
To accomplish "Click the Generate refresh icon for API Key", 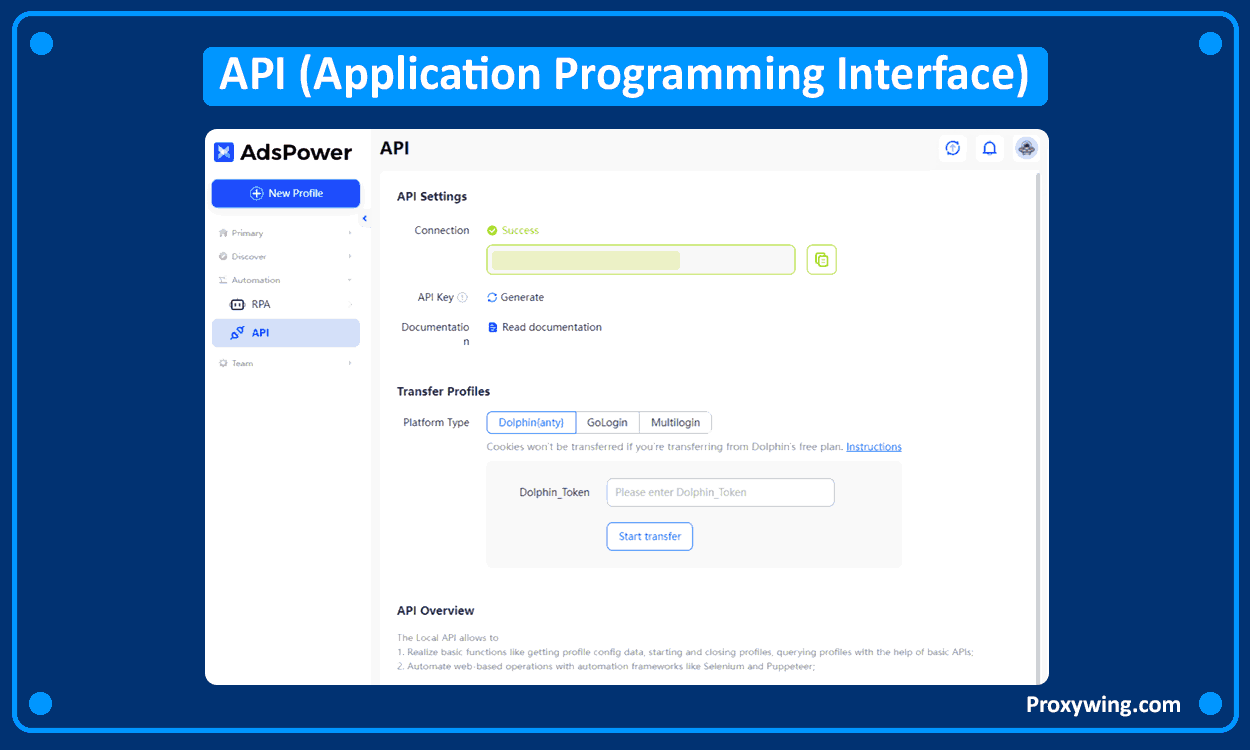I will tap(491, 297).
